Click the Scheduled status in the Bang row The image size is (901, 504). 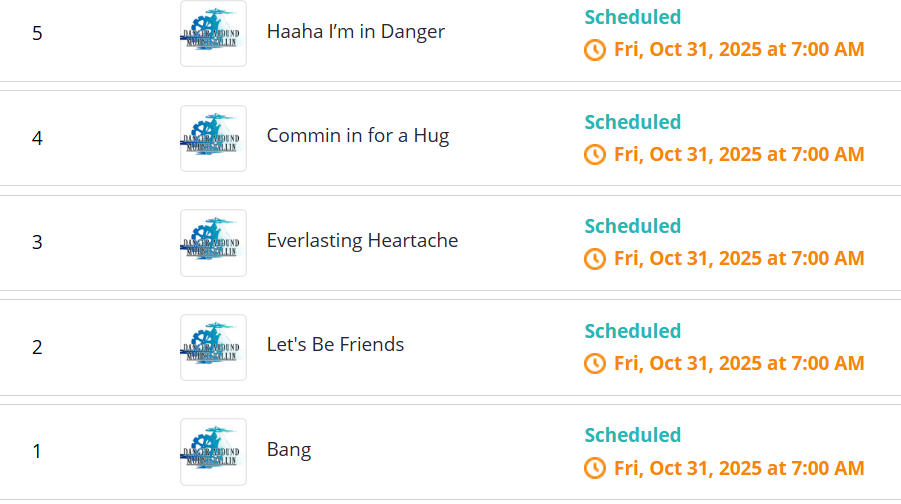[632, 435]
